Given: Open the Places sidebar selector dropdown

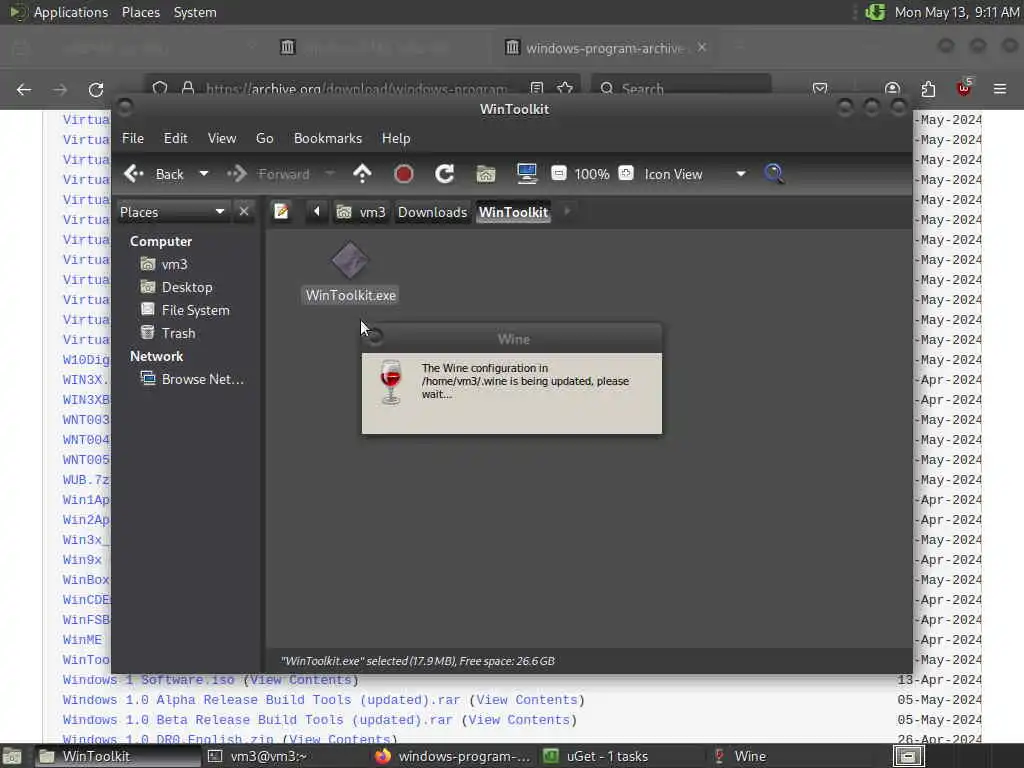Looking at the screenshot, I should [x=172, y=212].
